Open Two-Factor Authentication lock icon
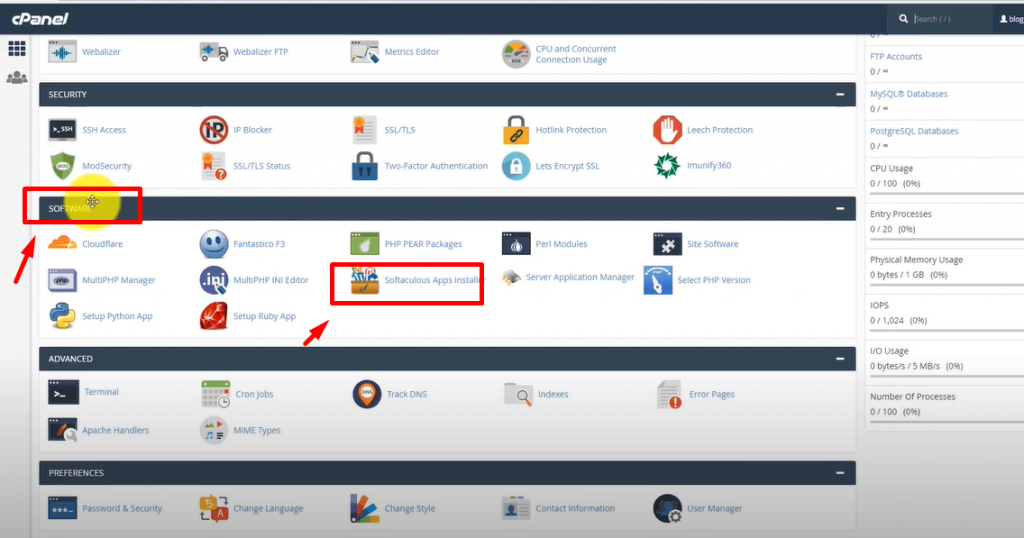This screenshot has height=538, width=1024. [x=364, y=166]
